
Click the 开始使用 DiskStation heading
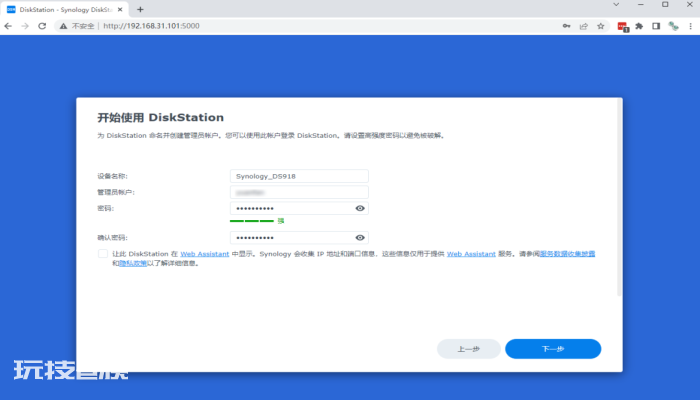point(161,117)
